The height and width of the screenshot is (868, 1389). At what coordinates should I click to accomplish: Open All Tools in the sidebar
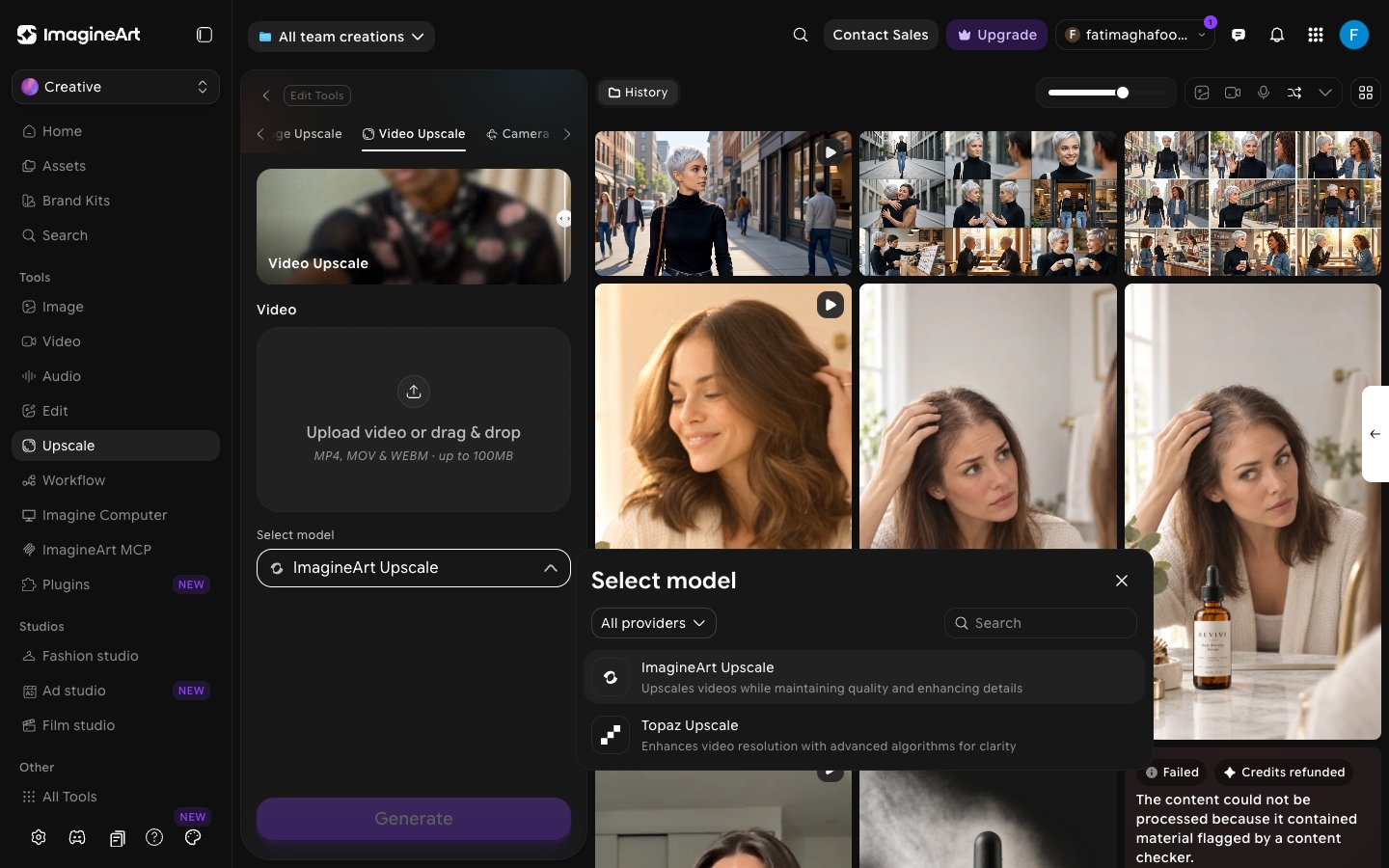click(x=116, y=797)
